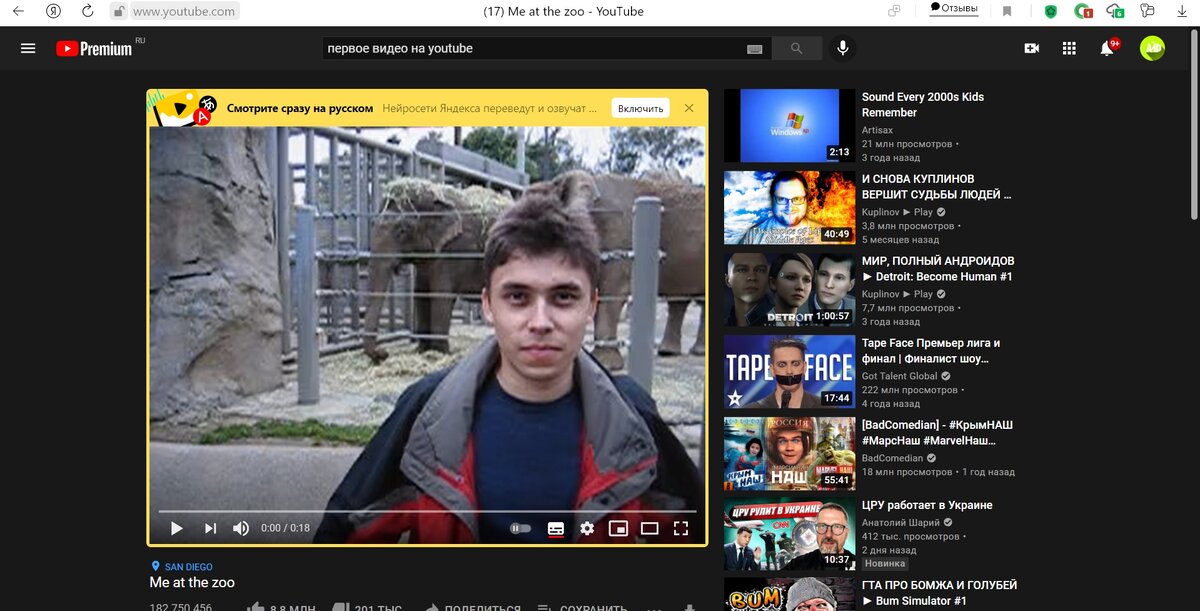
Task: Open the Tape Face video thumbnail
Action: click(788, 372)
